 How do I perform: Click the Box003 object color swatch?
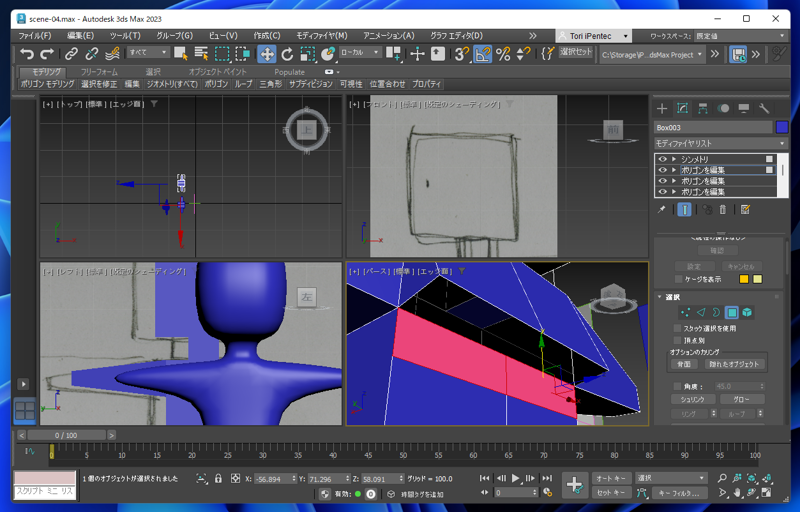pos(782,127)
